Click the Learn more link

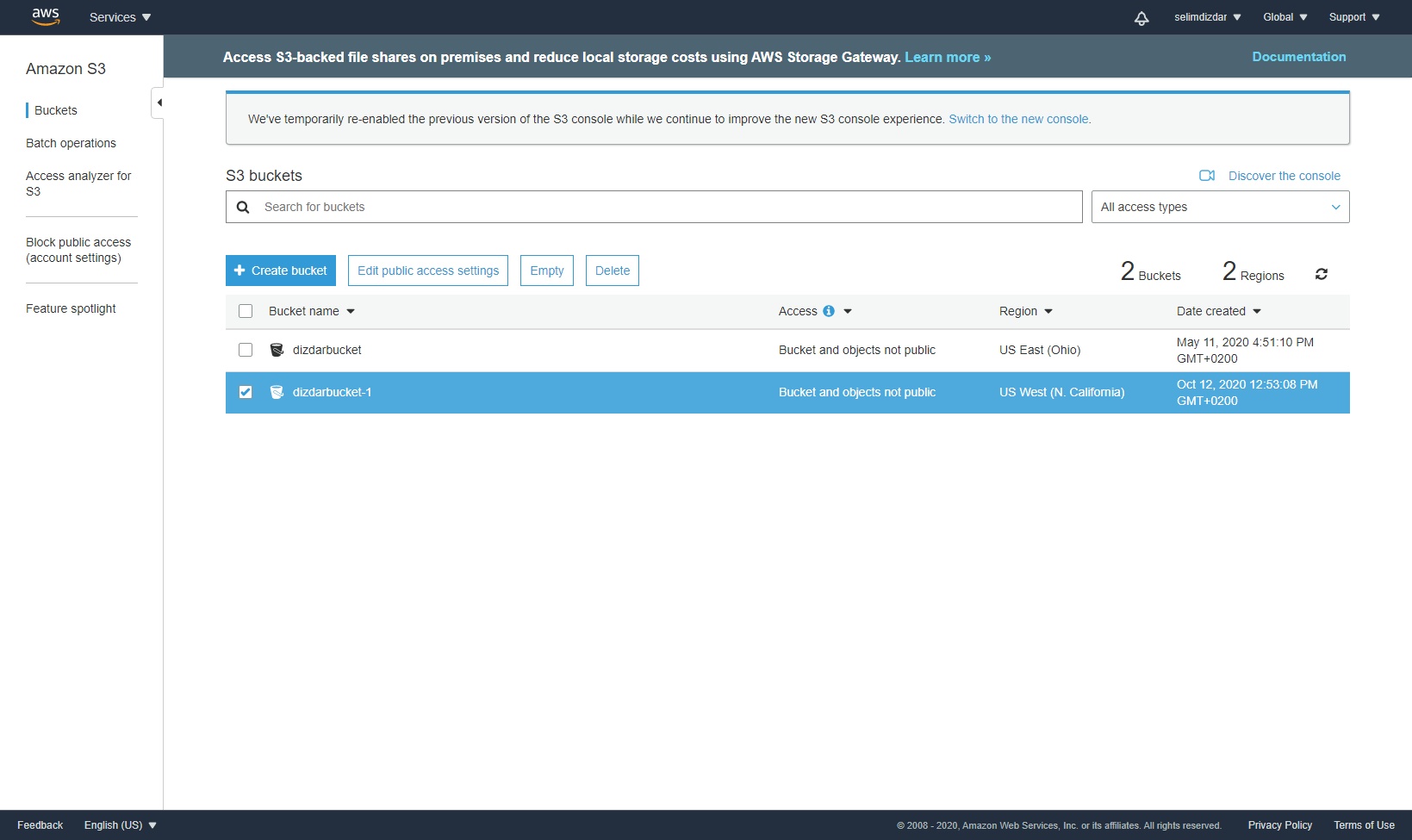pos(948,58)
